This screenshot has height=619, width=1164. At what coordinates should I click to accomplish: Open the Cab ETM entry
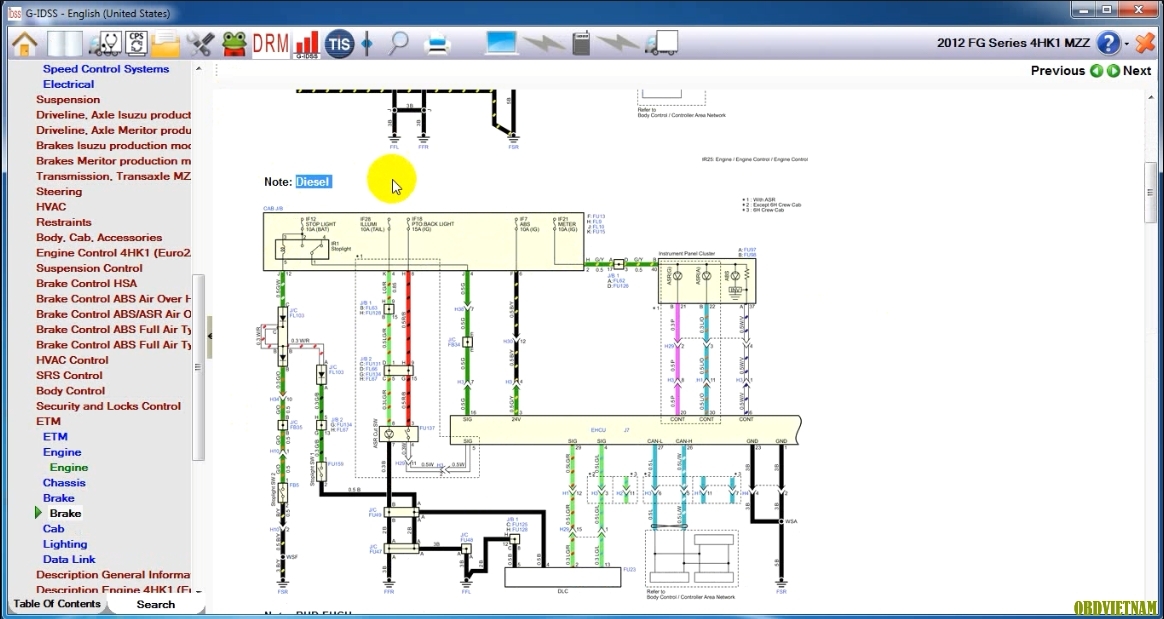tap(53, 528)
